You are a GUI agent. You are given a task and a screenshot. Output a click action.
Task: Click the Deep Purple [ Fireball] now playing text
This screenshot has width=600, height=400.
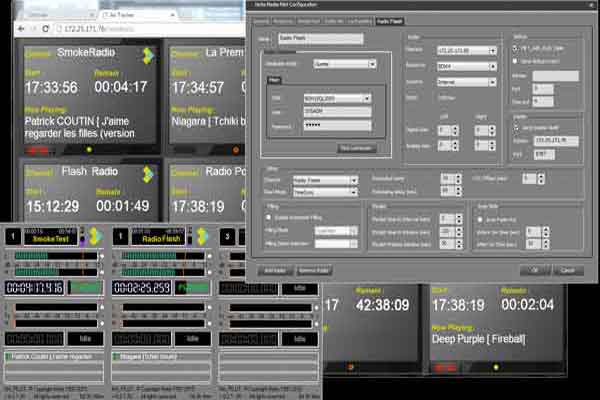[479, 339]
